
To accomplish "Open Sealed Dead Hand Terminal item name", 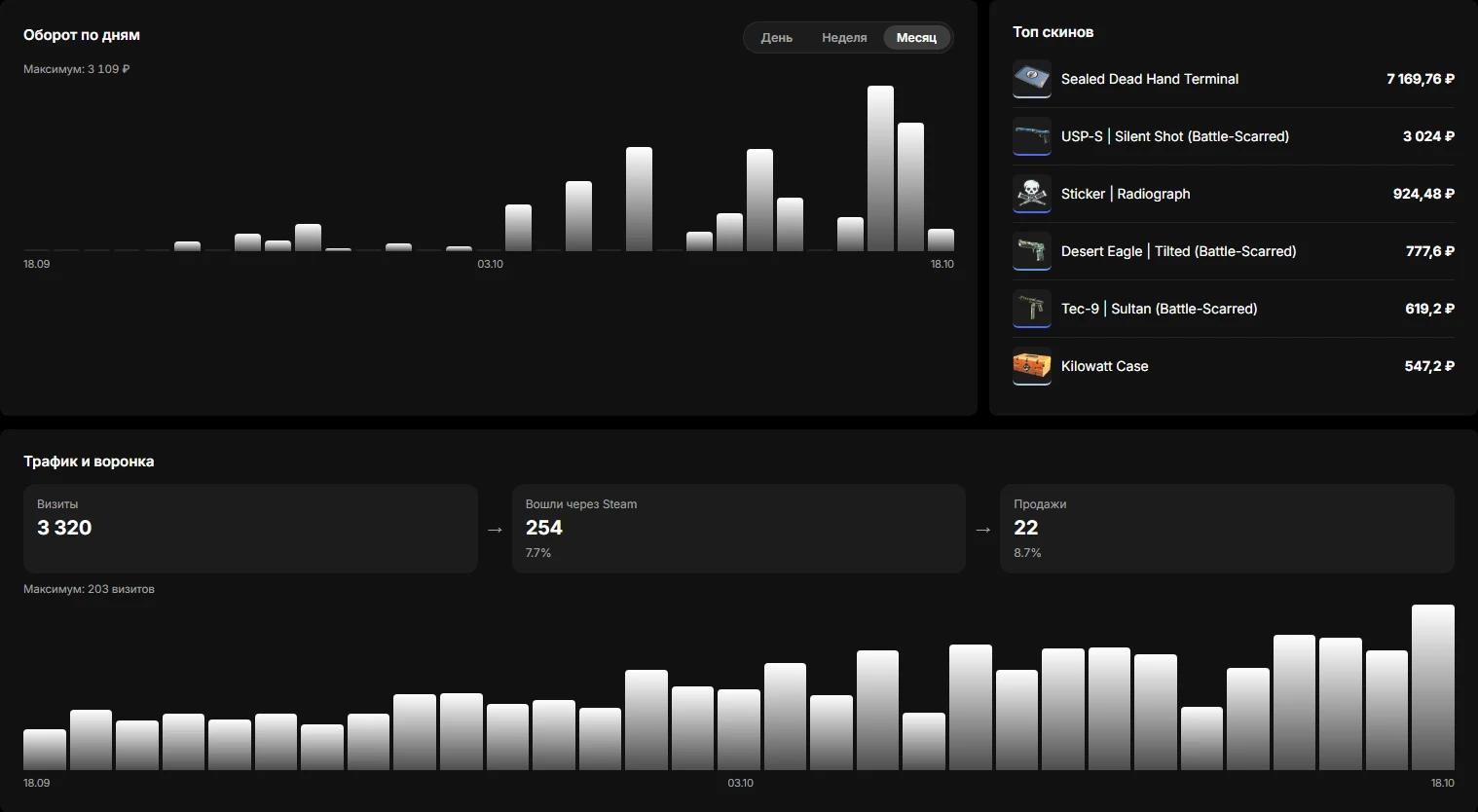I will 1149,79.
